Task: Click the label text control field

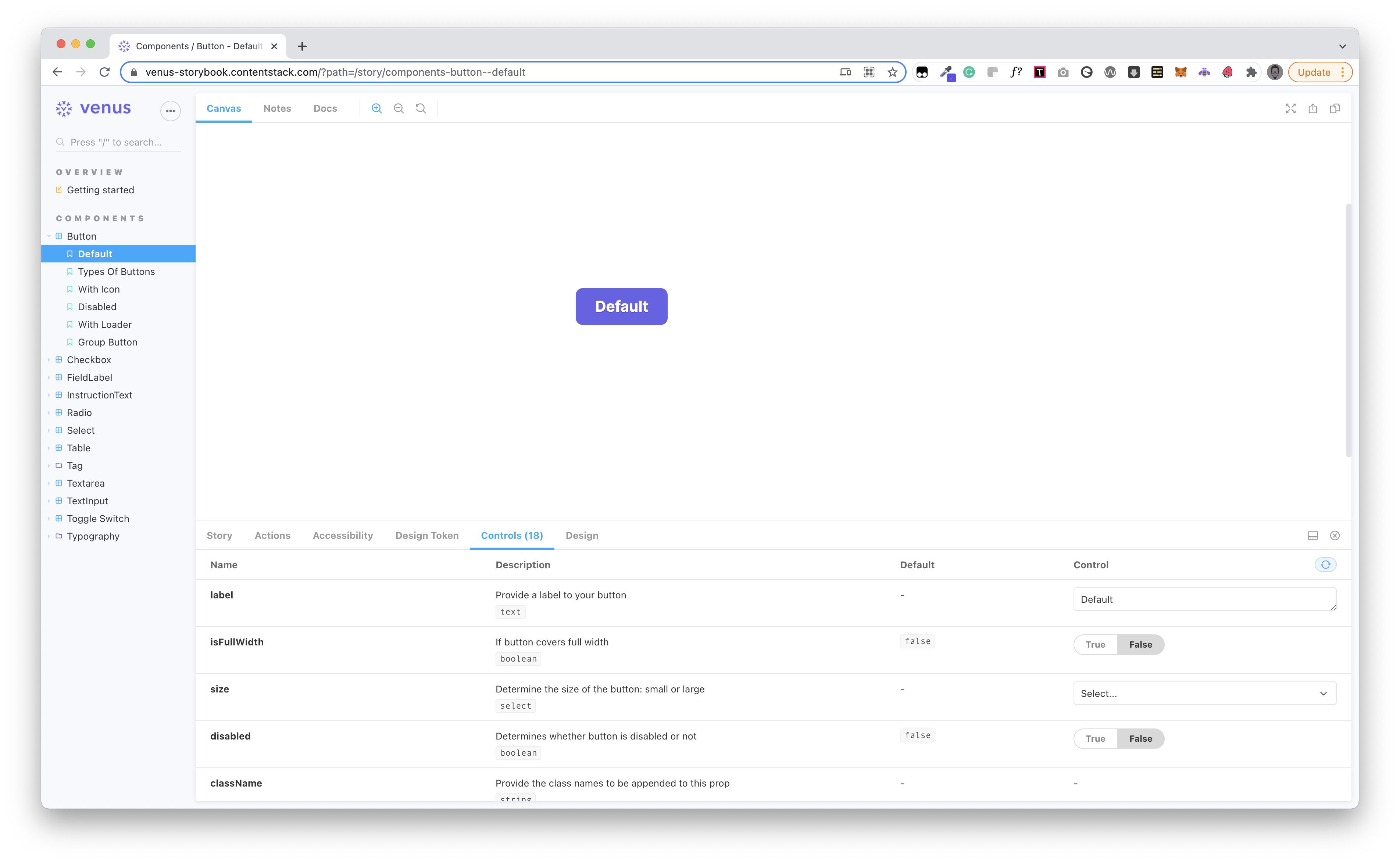Action: tap(1205, 599)
